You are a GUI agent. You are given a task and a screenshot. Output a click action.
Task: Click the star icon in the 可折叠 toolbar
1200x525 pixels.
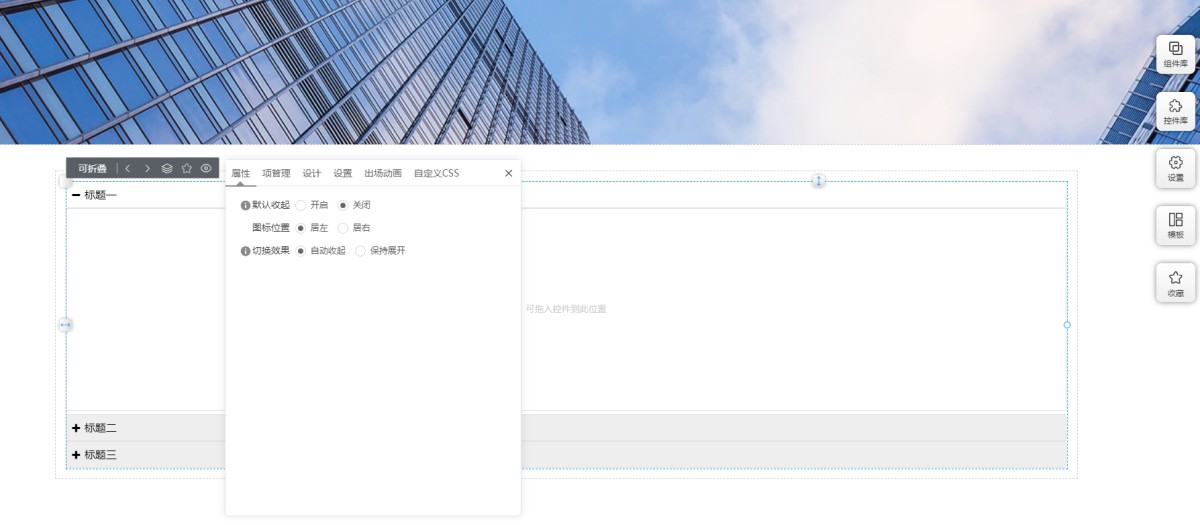tap(186, 169)
